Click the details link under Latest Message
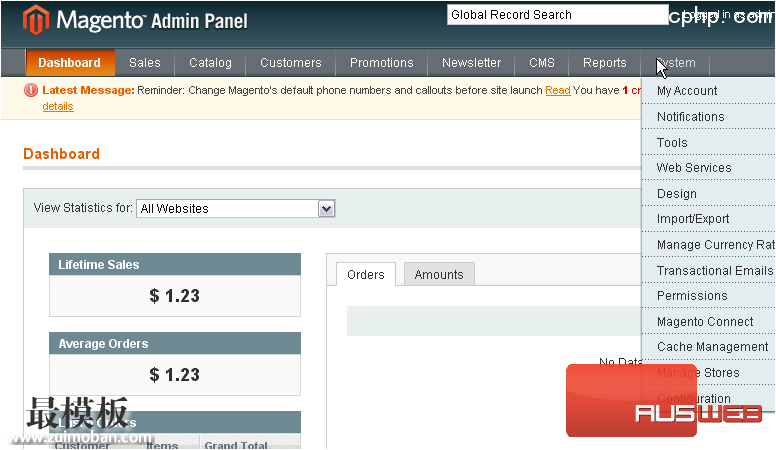 58,106
